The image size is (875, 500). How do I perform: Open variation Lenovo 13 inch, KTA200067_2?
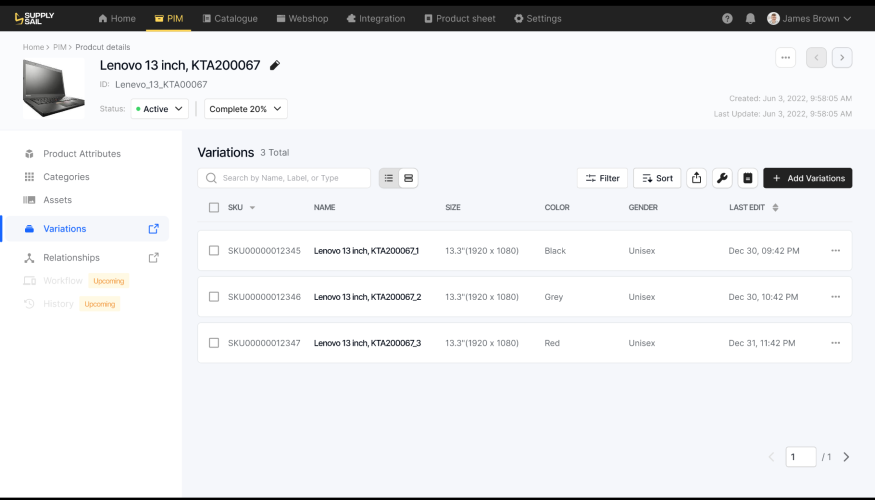(x=367, y=297)
